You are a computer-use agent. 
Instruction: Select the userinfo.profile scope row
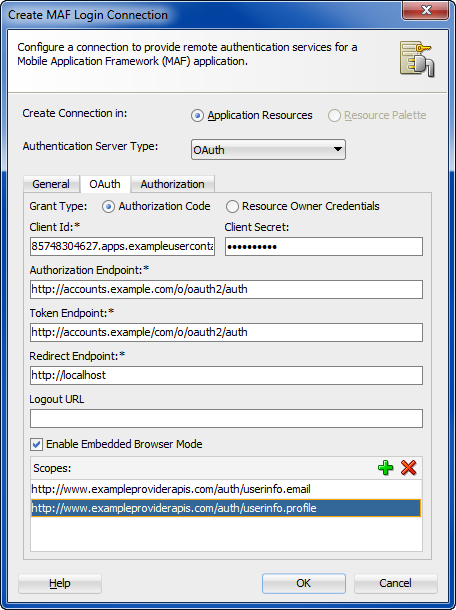point(226,508)
